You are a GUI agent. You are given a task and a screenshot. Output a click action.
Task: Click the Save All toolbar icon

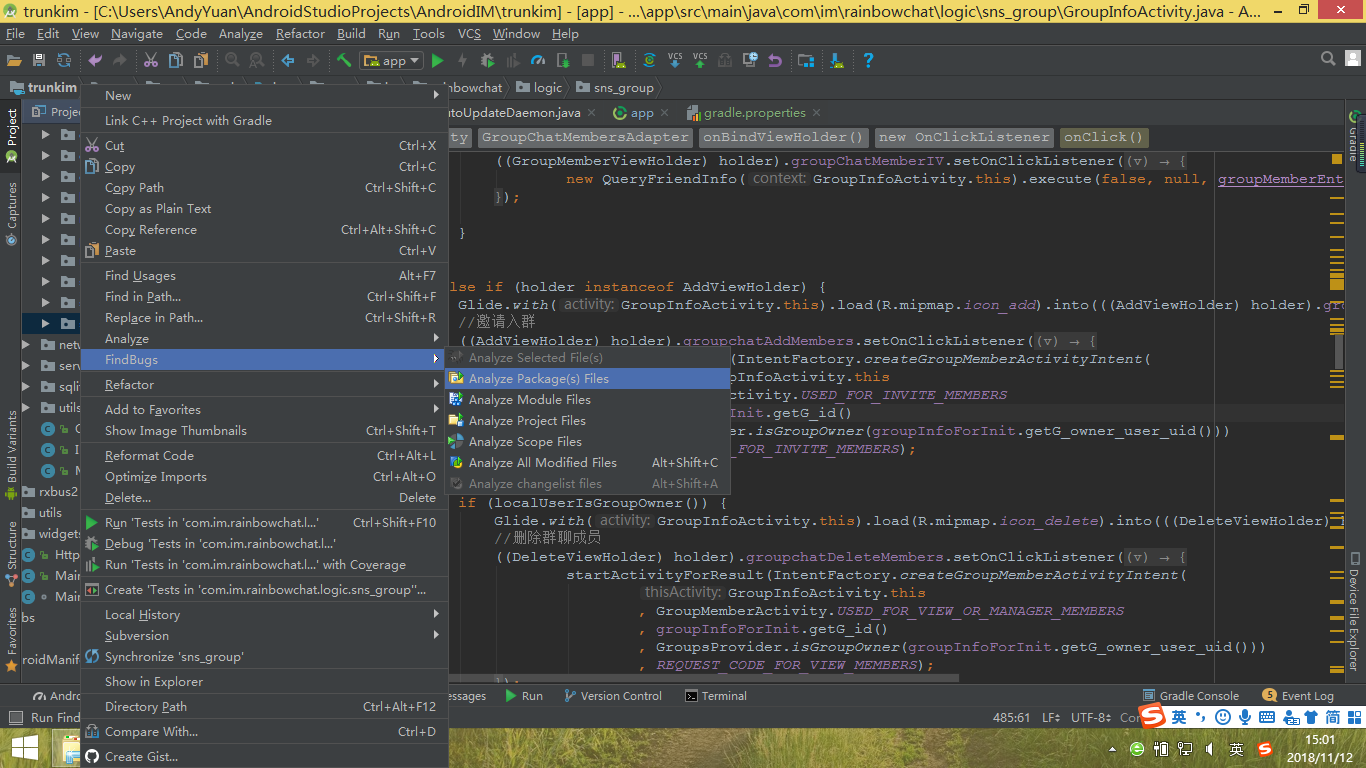coord(39,60)
